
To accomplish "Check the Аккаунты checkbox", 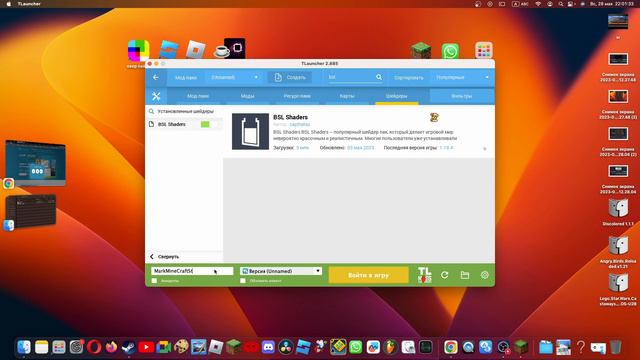I will [x=154, y=281].
